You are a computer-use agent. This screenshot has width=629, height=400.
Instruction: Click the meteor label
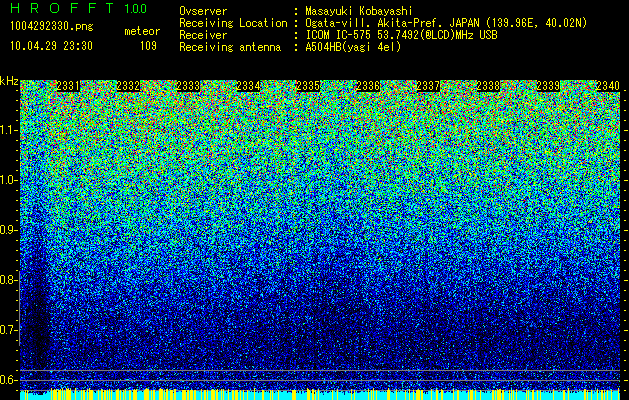pyautogui.click(x=142, y=31)
